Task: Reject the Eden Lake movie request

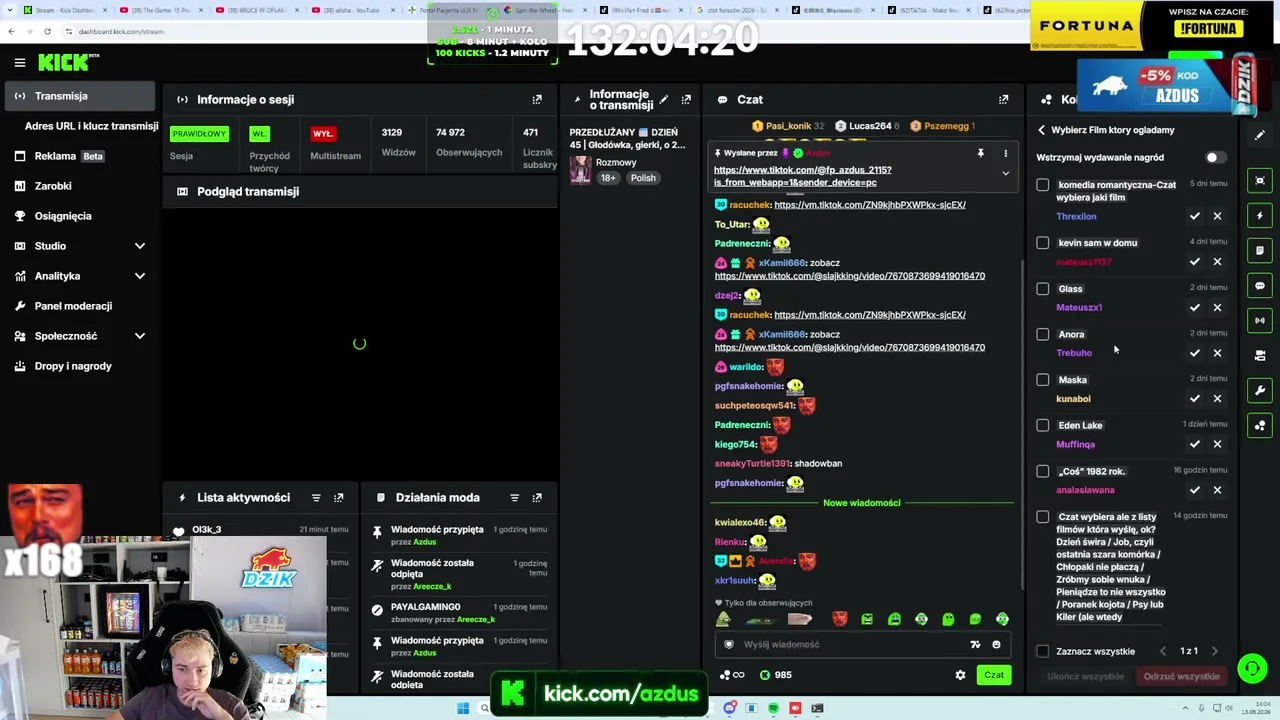Action: tap(1217, 444)
